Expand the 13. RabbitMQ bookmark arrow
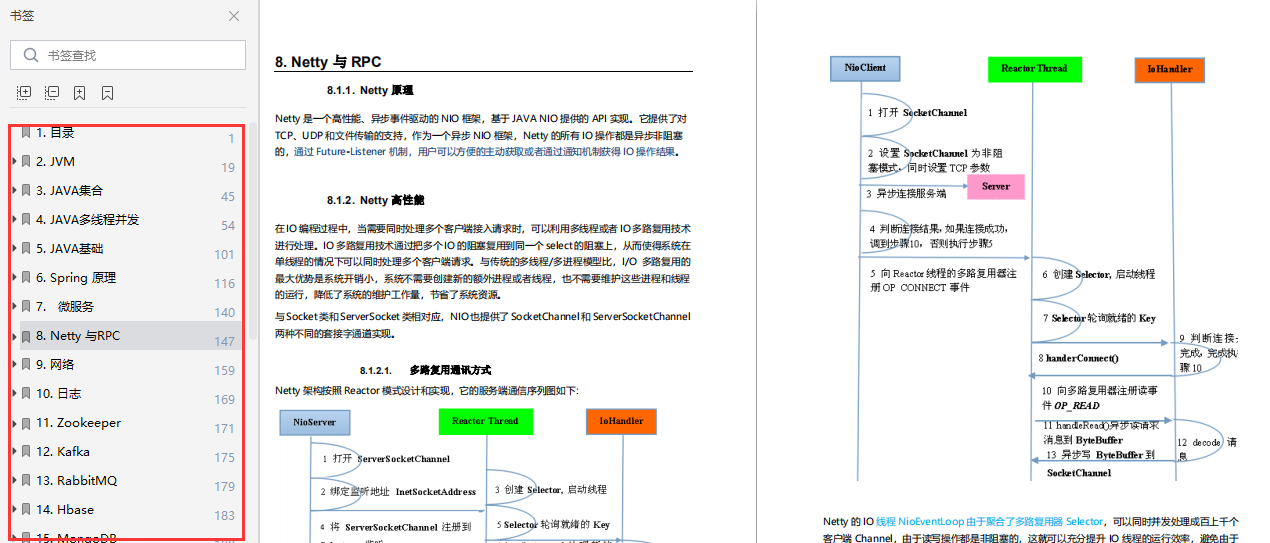 pyautogui.click(x=14, y=481)
